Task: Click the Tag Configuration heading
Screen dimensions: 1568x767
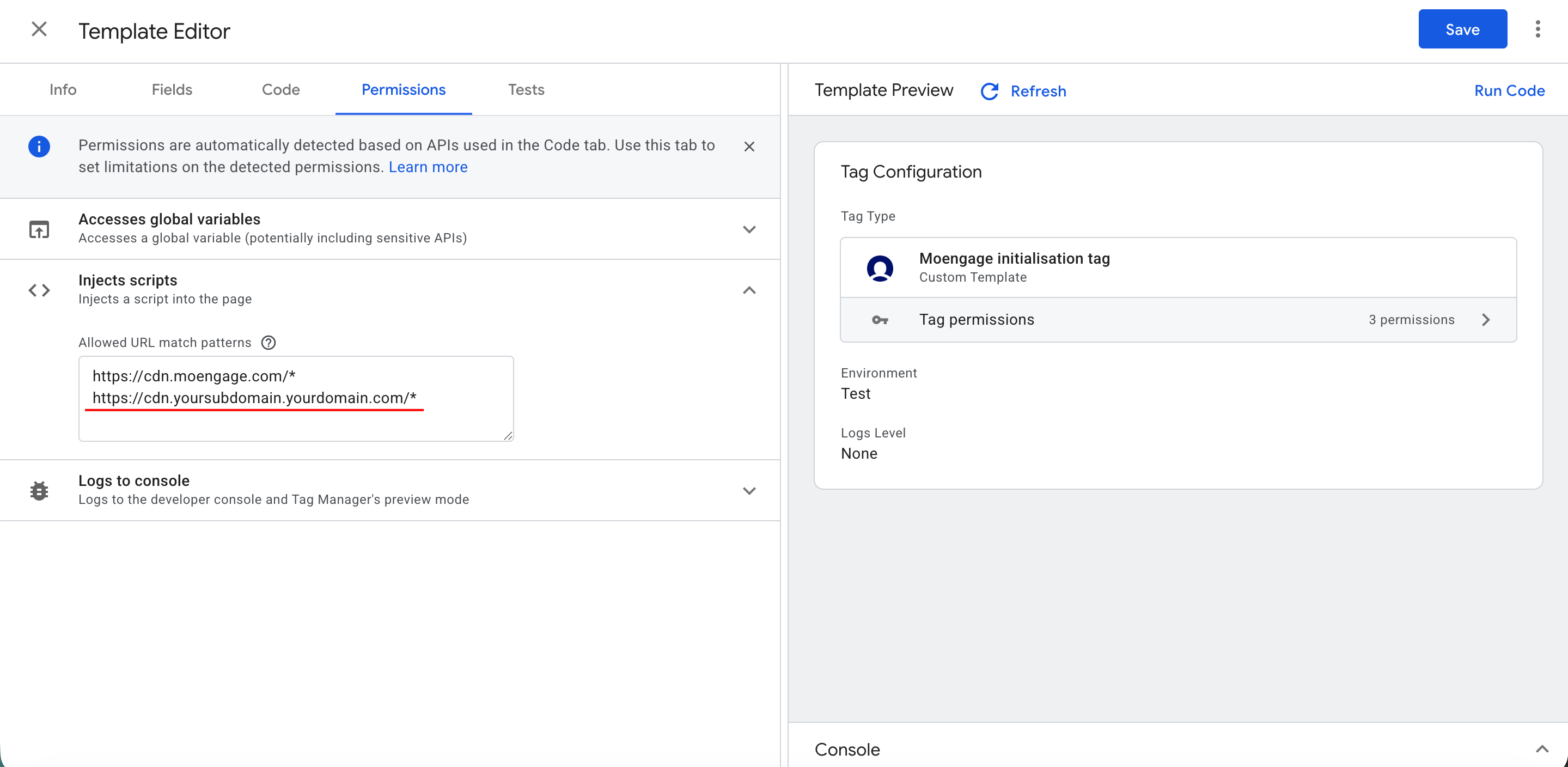Action: tap(911, 172)
